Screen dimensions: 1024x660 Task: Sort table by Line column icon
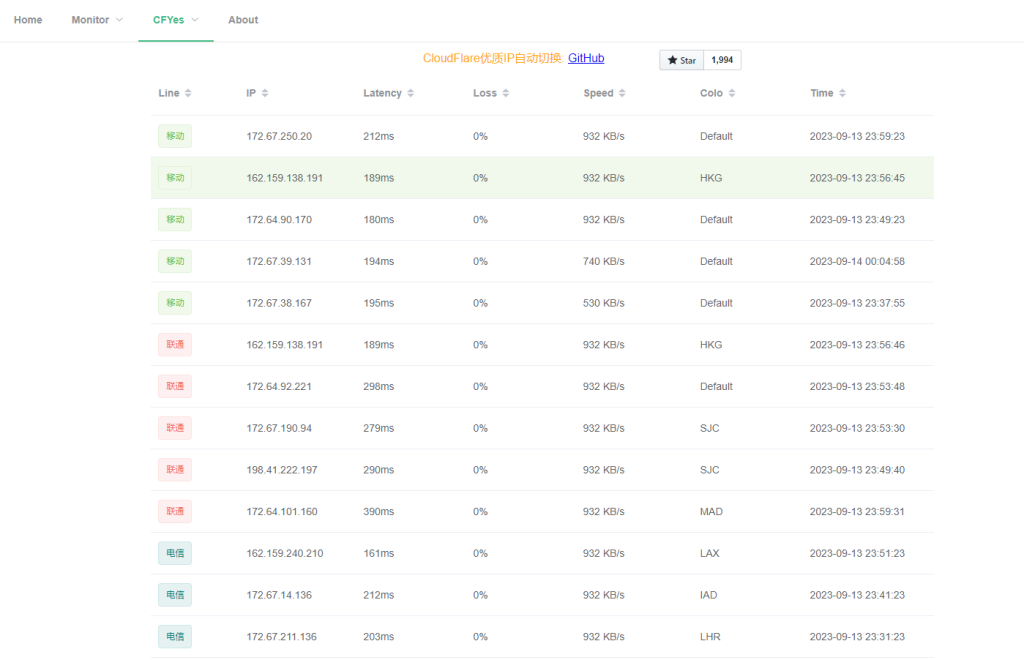[x=188, y=93]
